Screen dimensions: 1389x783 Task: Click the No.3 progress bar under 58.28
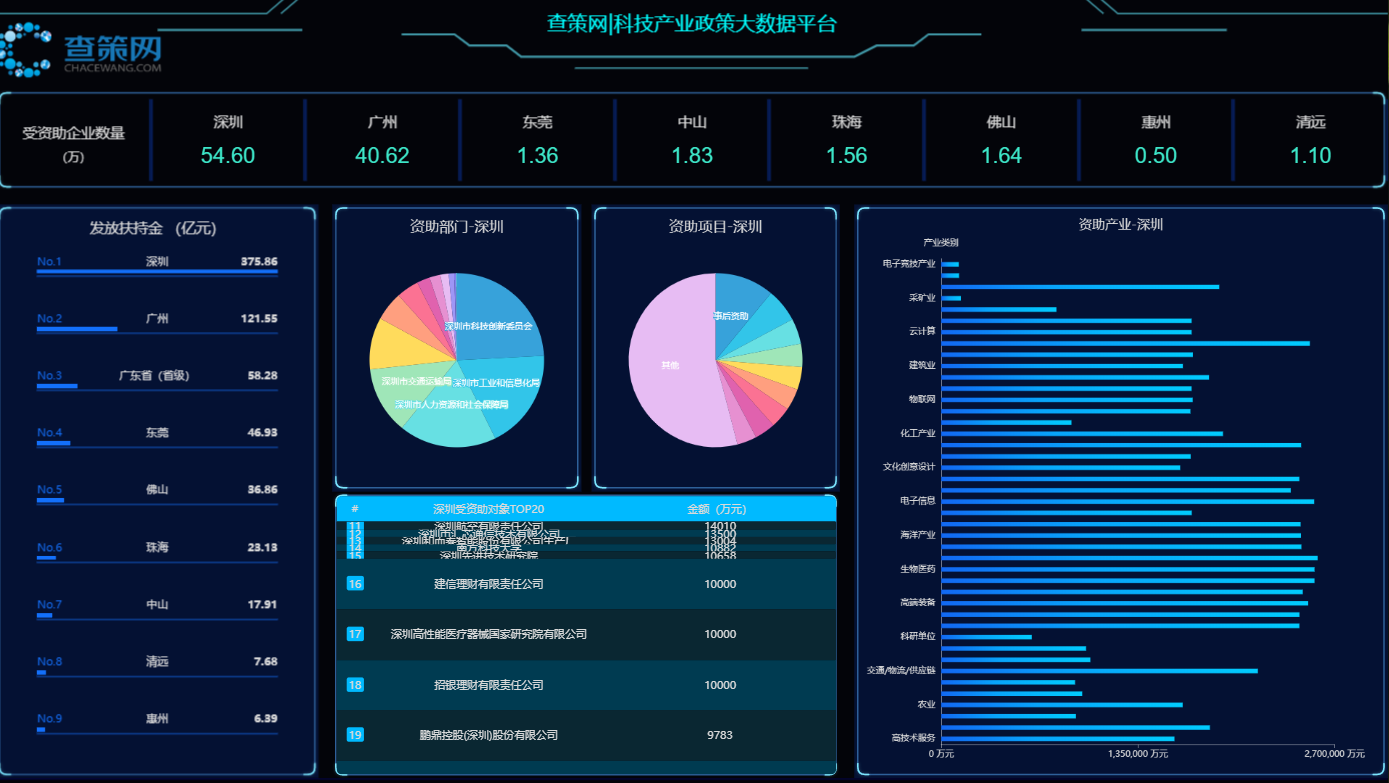57,385
